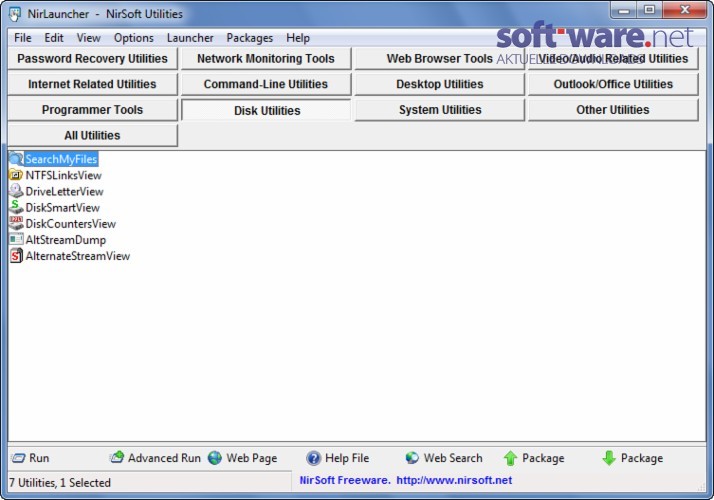This screenshot has height=500, width=714.
Task: Switch to Video/Audio Related Utilities category
Action: click(x=613, y=59)
